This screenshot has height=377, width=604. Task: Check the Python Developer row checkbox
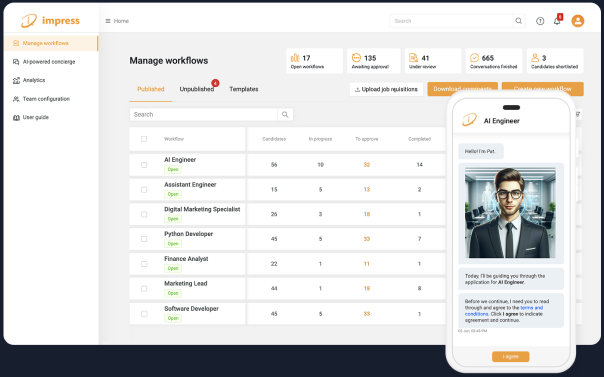click(x=144, y=239)
